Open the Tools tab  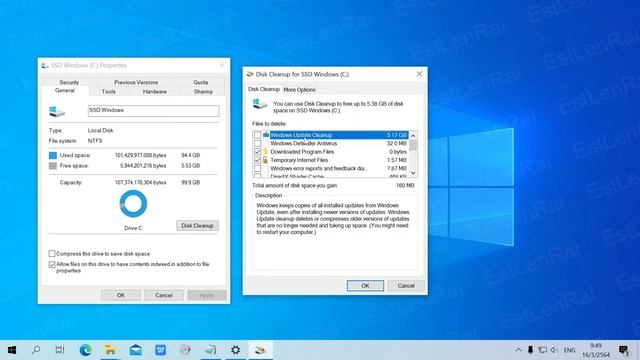[109, 91]
